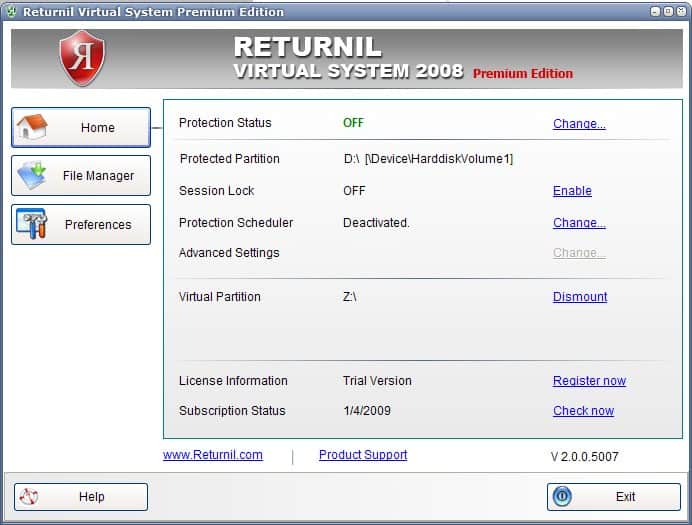This screenshot has width=692, height=525.
Task: Click the Register now link
Action: coord(589,381)
